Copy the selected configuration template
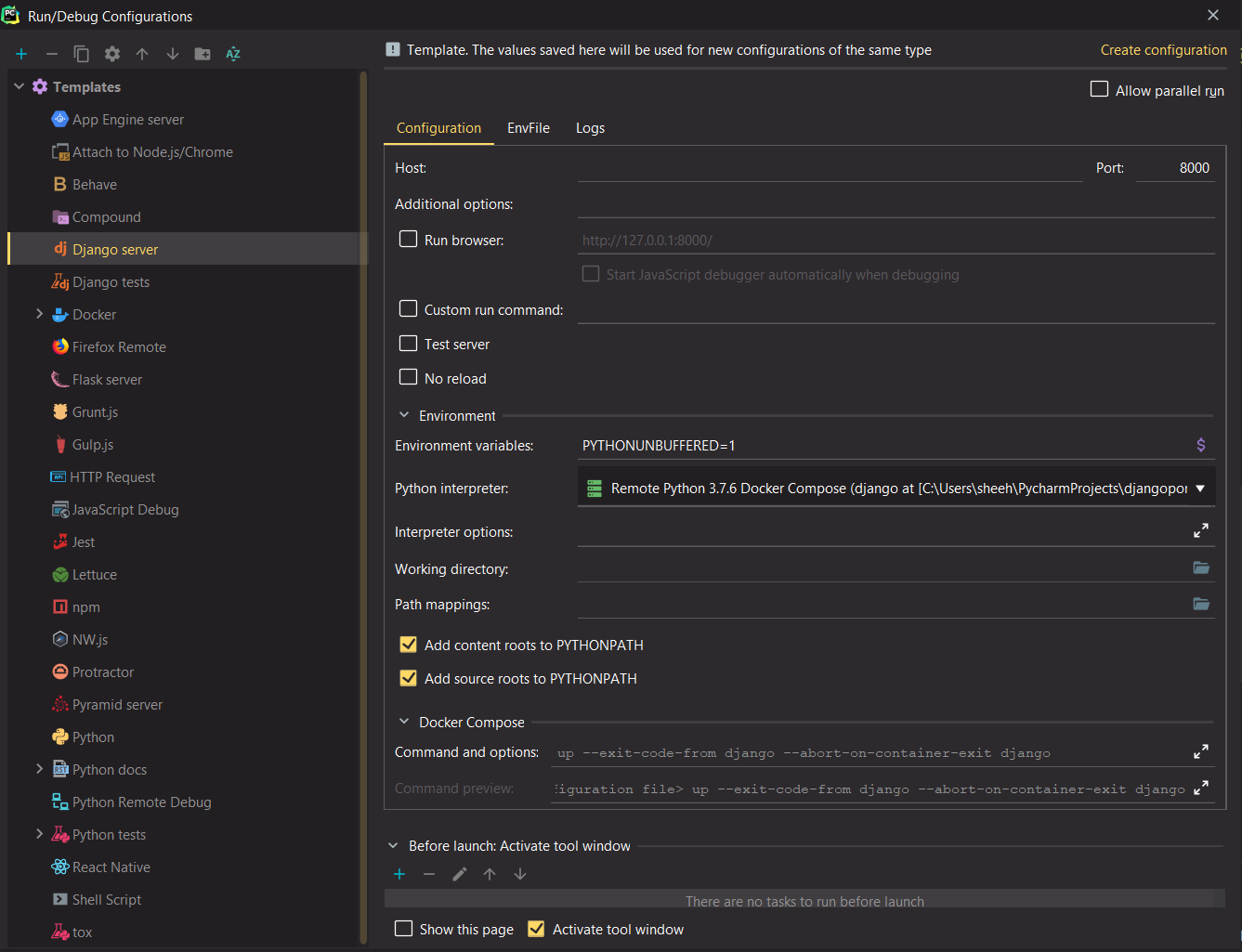 (x=82, y=54)
